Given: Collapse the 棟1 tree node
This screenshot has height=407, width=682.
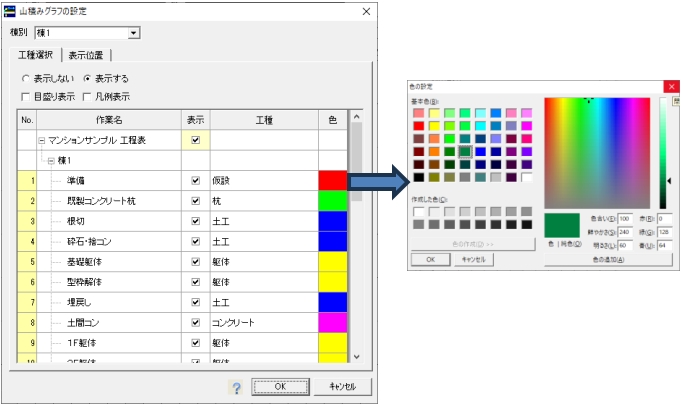Looking at the screenshot, I should pos(51,160).
